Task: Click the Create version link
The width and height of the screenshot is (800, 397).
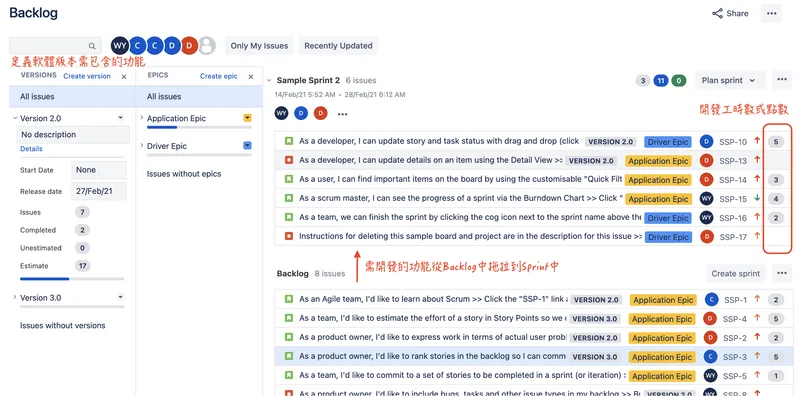Action: point(87,76)
